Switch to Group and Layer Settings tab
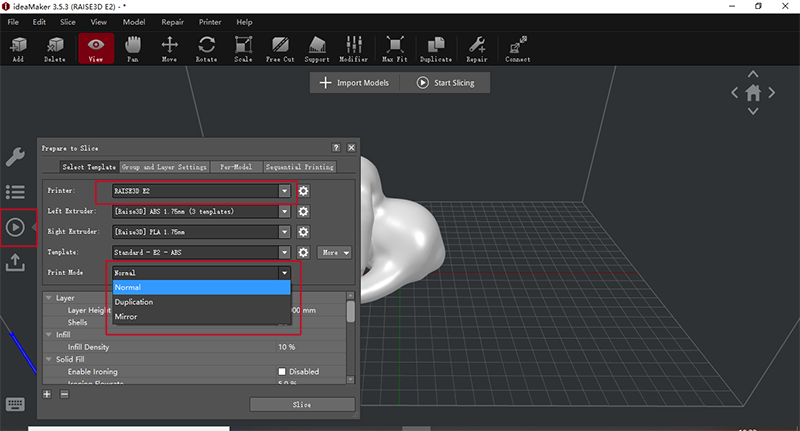Image resolution: width=800 pixels, height=431 pixels. point(164,167)
